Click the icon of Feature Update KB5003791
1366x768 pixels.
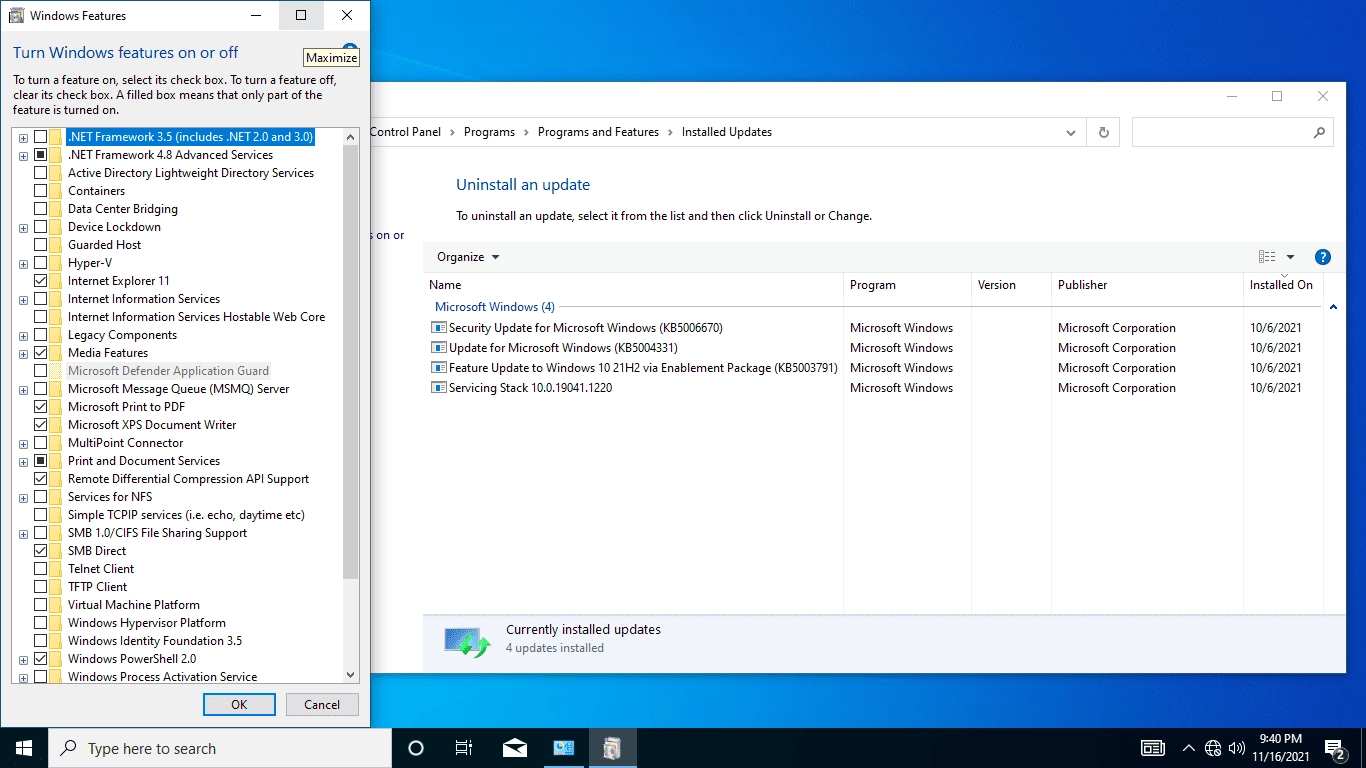[438, 368]
